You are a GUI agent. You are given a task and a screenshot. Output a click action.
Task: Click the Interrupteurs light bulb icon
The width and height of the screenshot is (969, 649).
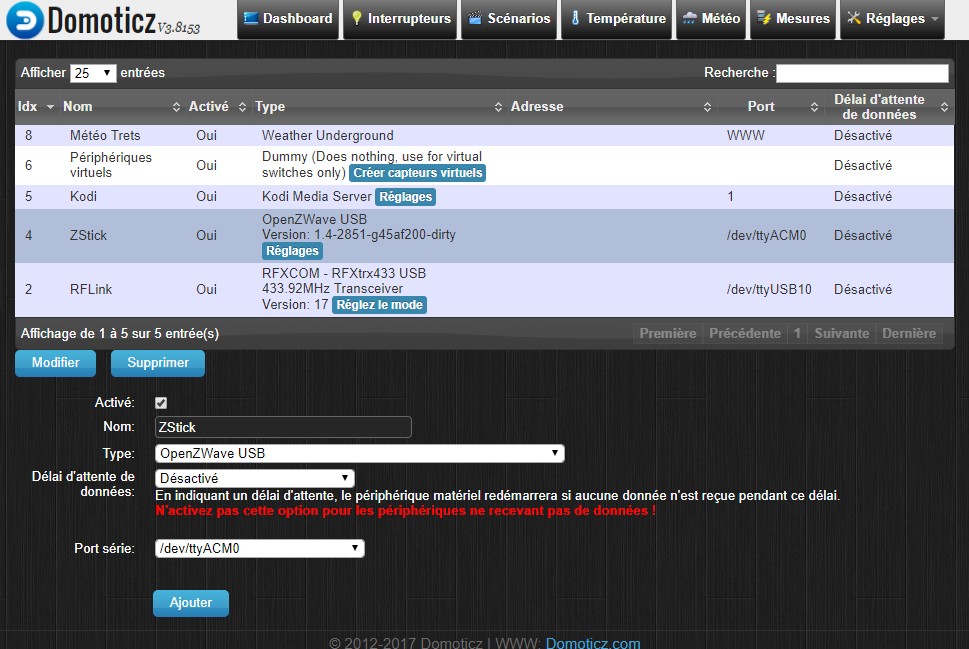(357, 19)
